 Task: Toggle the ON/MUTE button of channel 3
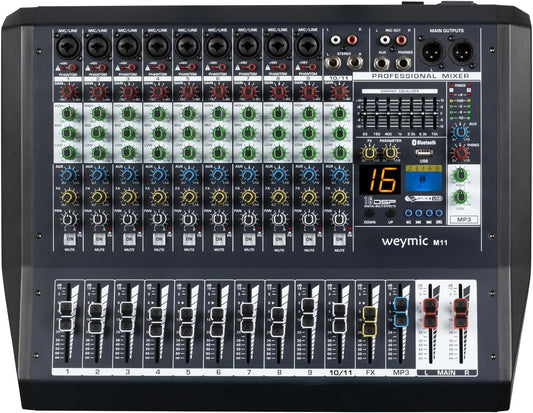129,239
